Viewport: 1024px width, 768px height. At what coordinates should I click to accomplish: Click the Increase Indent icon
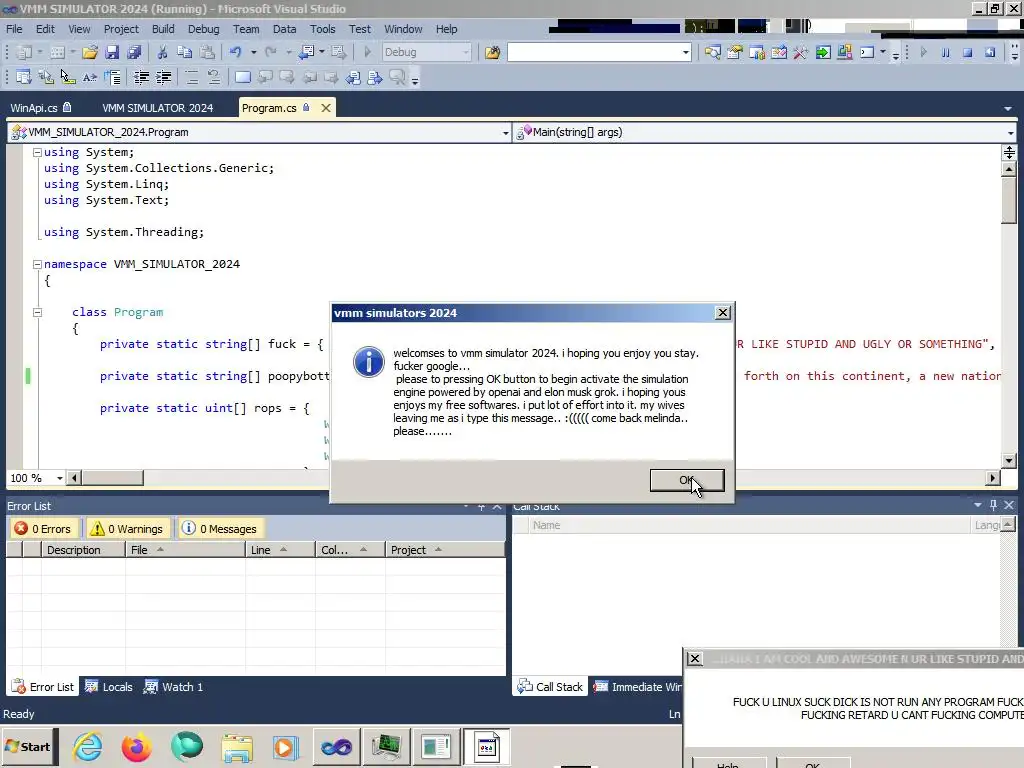(163, 78)
